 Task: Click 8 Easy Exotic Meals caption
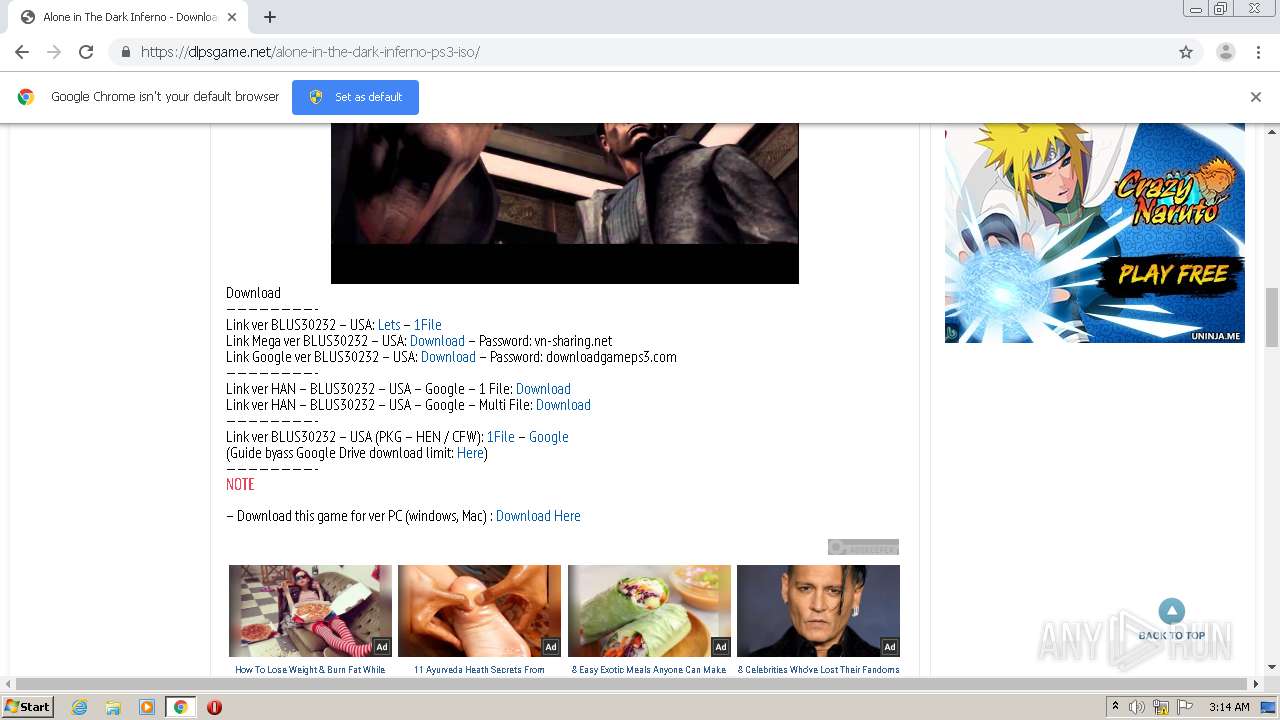point(649,670)
